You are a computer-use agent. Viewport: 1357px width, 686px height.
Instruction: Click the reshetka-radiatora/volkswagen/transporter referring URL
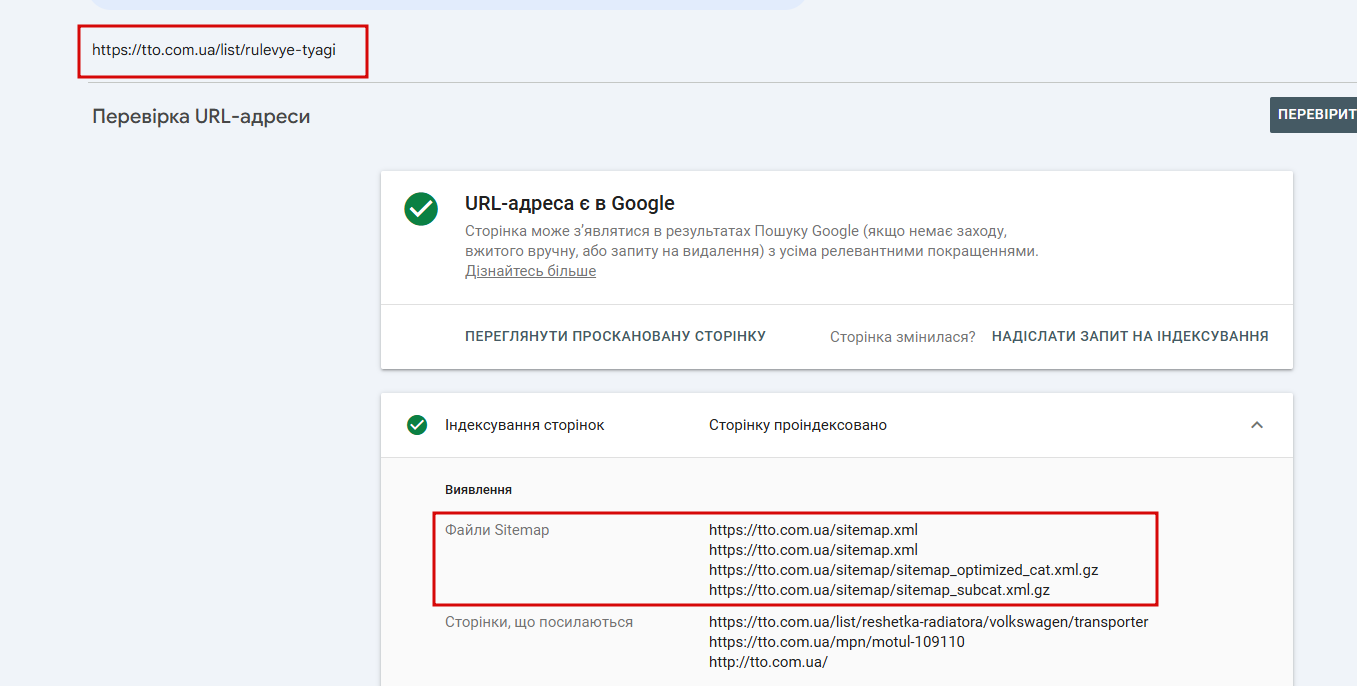point(928,622)
